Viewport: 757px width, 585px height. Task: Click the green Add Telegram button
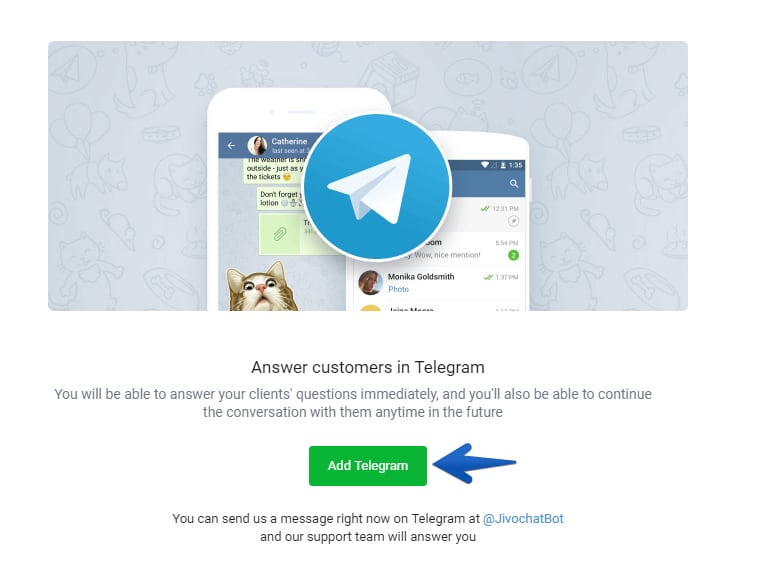click(x=367, y=466)
